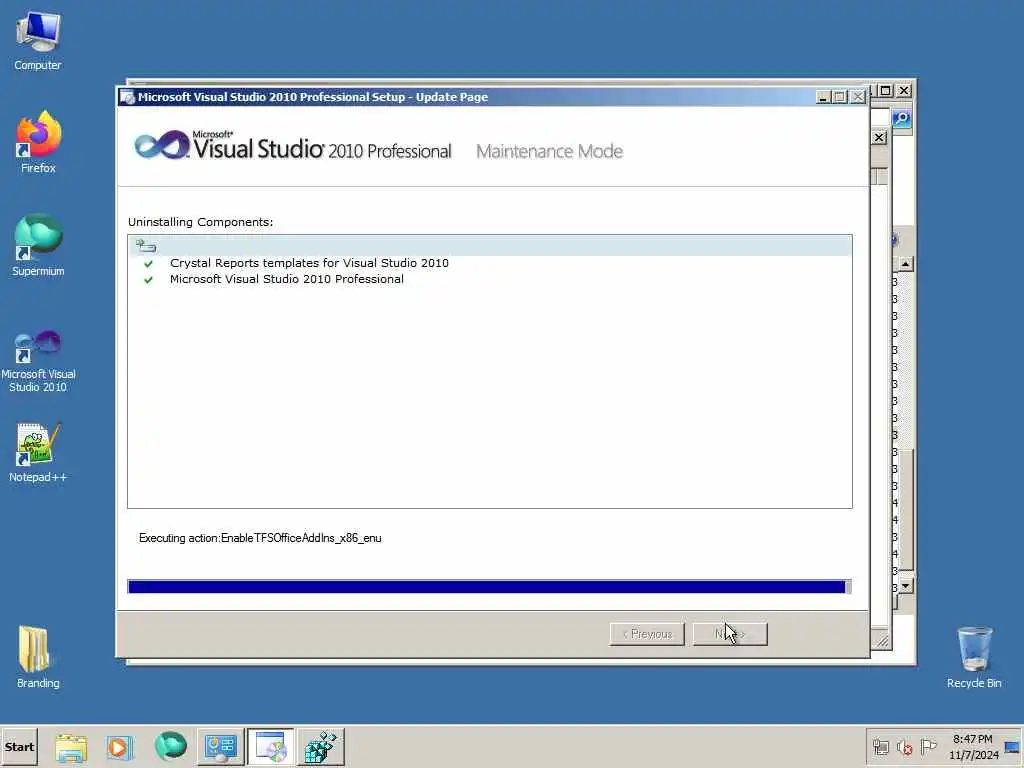This screenshot has width=1024, height=768.
Task: Open the Action Center flag icon
Action: [x=928, y=747]
